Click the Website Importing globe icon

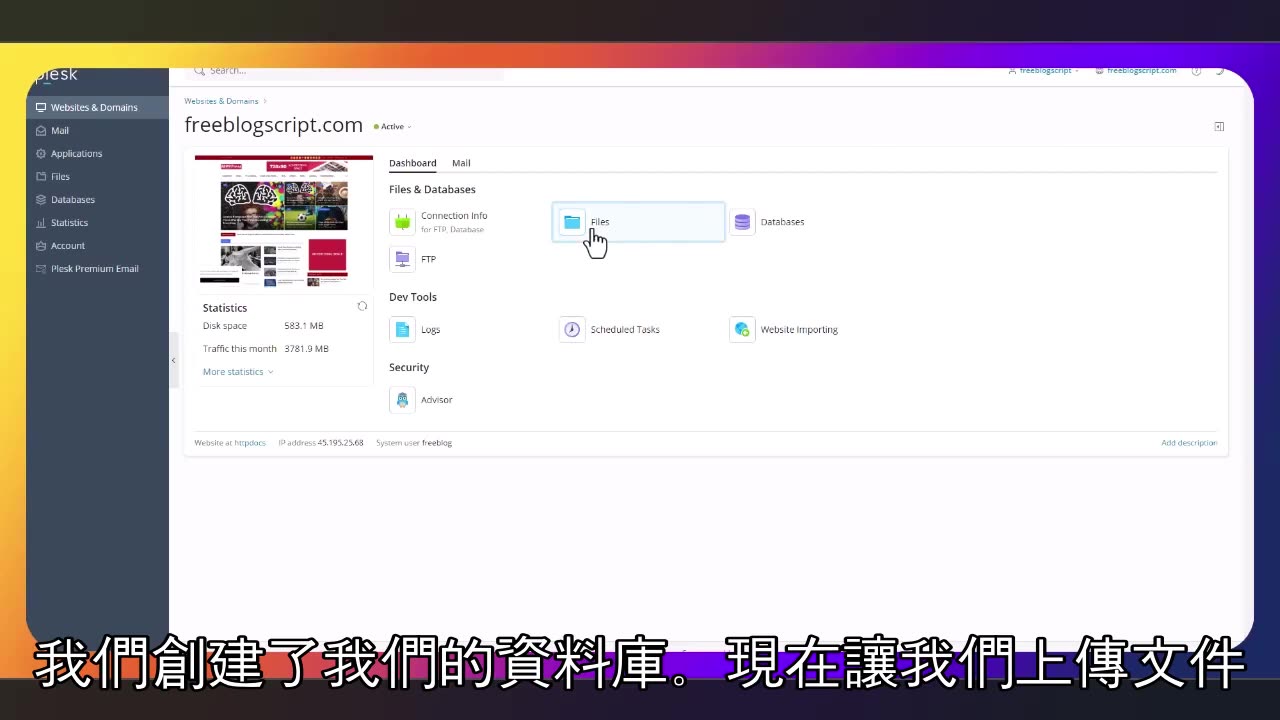(x=742, y=329)
